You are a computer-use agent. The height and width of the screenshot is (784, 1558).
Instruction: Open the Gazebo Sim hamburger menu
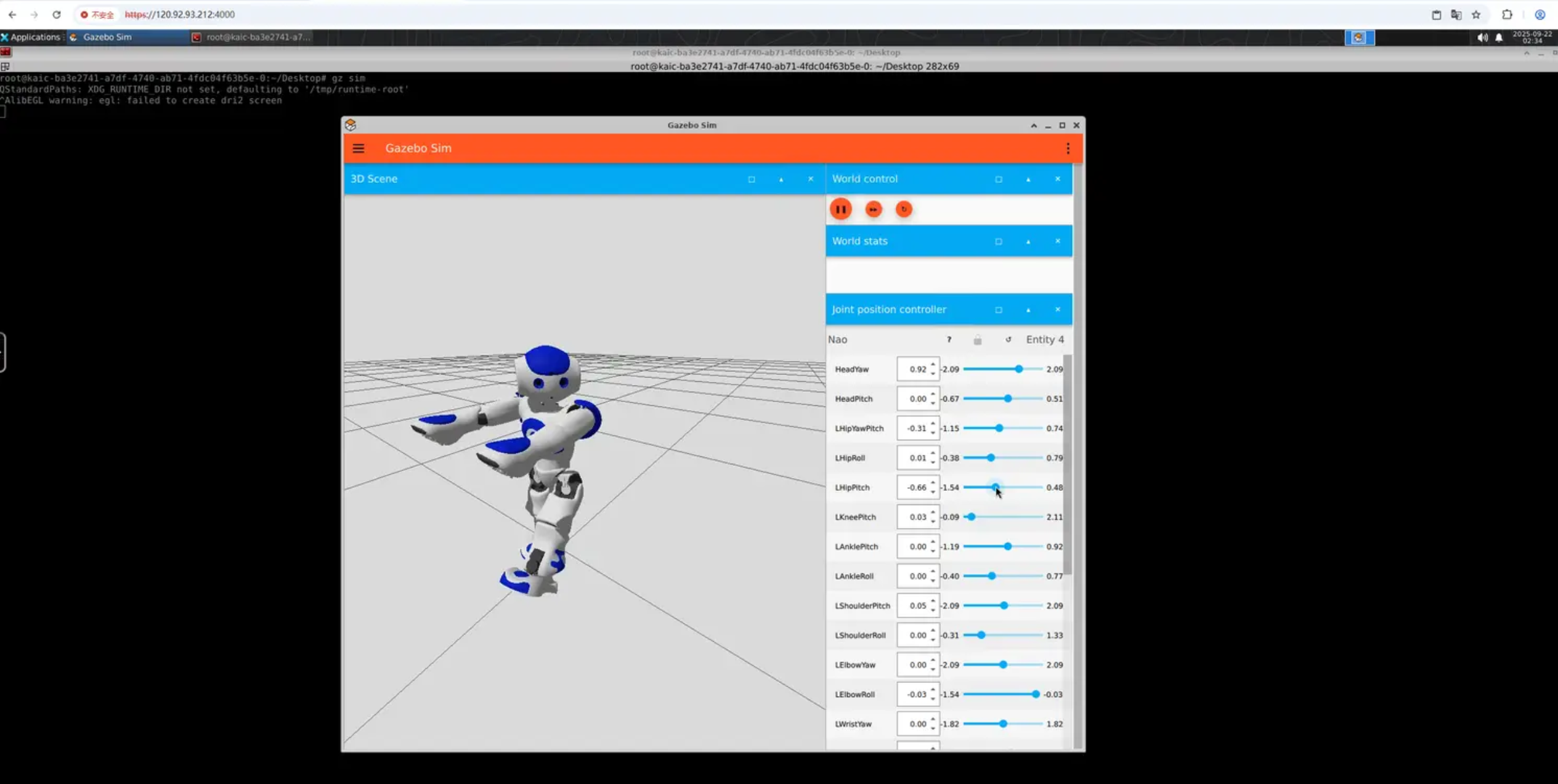coord(358,148)
